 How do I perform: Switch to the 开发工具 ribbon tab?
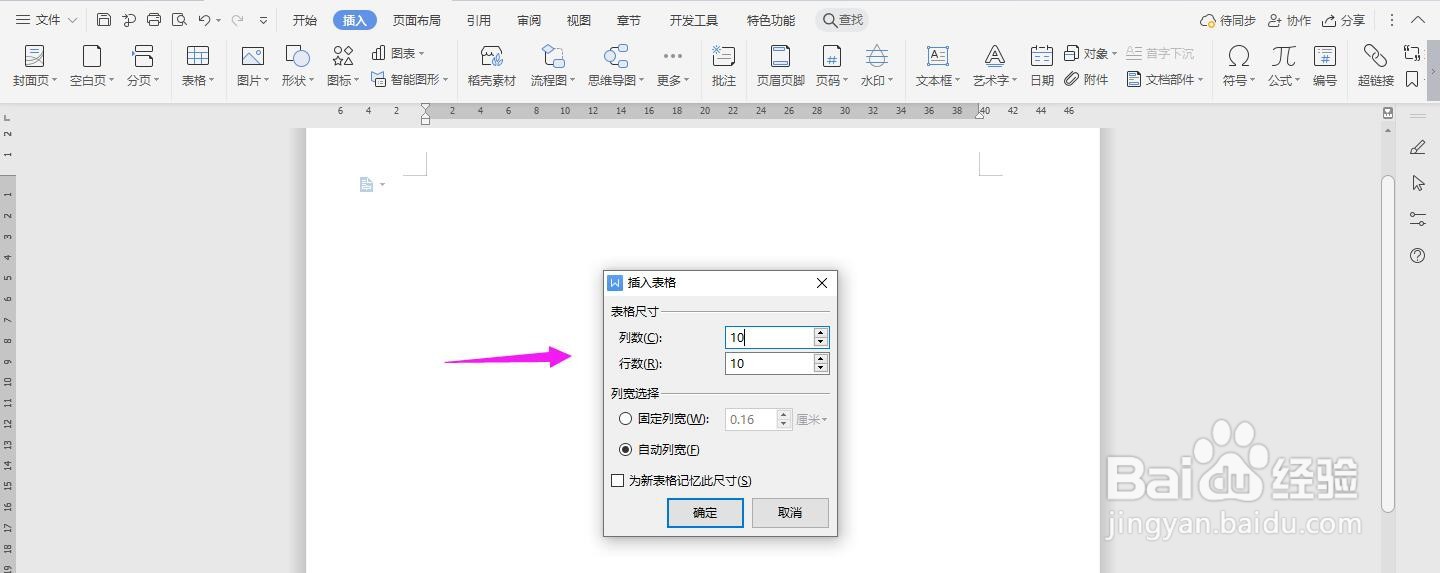[694, 20]
